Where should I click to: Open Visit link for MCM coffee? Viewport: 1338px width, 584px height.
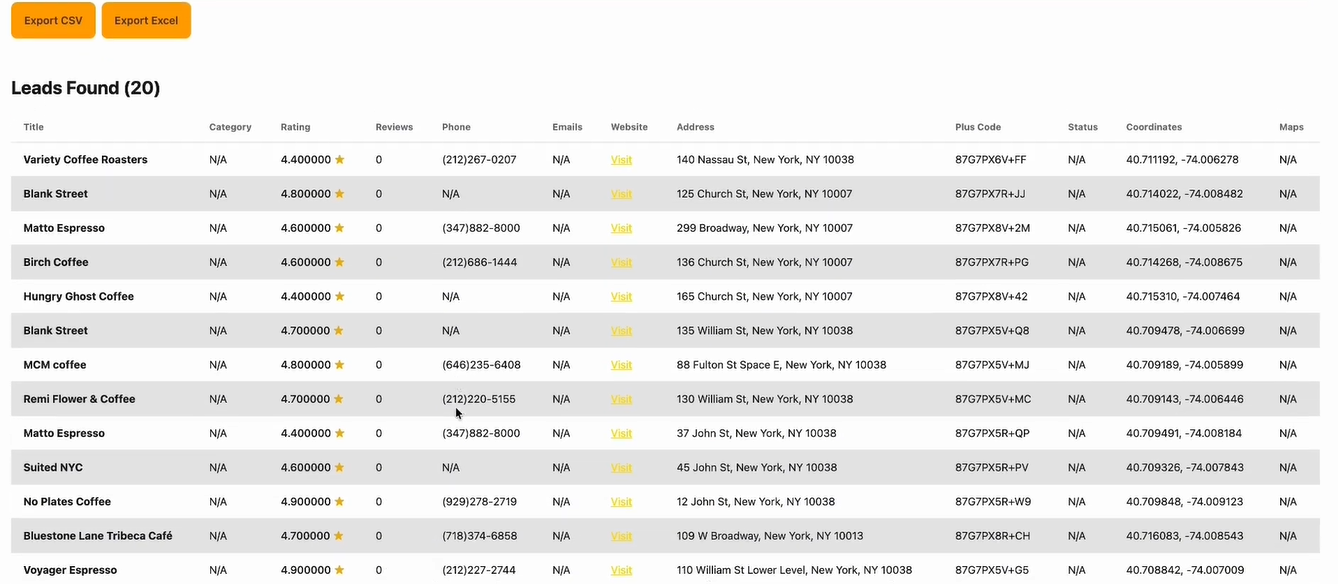[621, 365]
